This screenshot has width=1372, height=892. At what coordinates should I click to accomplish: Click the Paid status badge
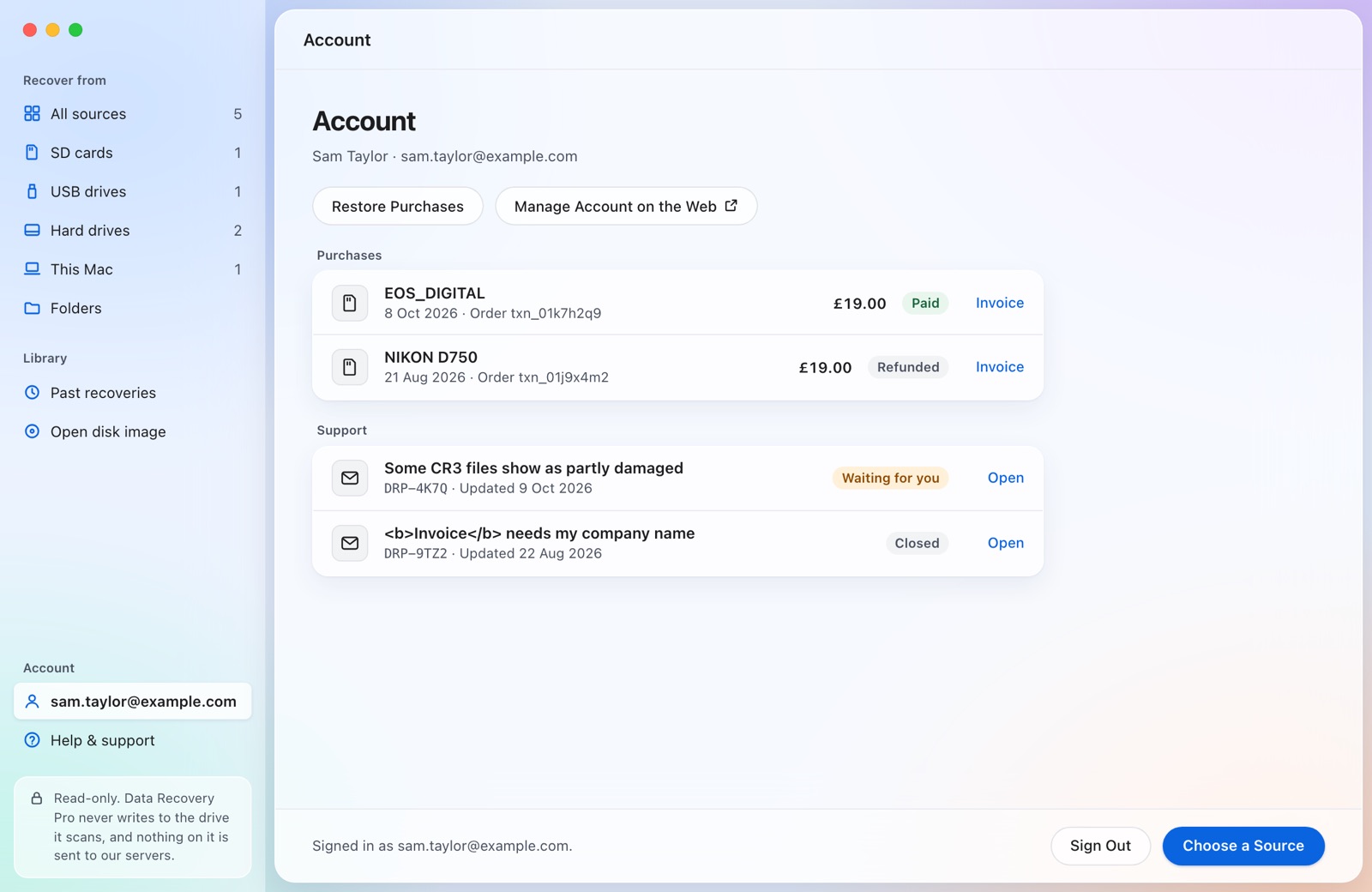coord(925,303)
